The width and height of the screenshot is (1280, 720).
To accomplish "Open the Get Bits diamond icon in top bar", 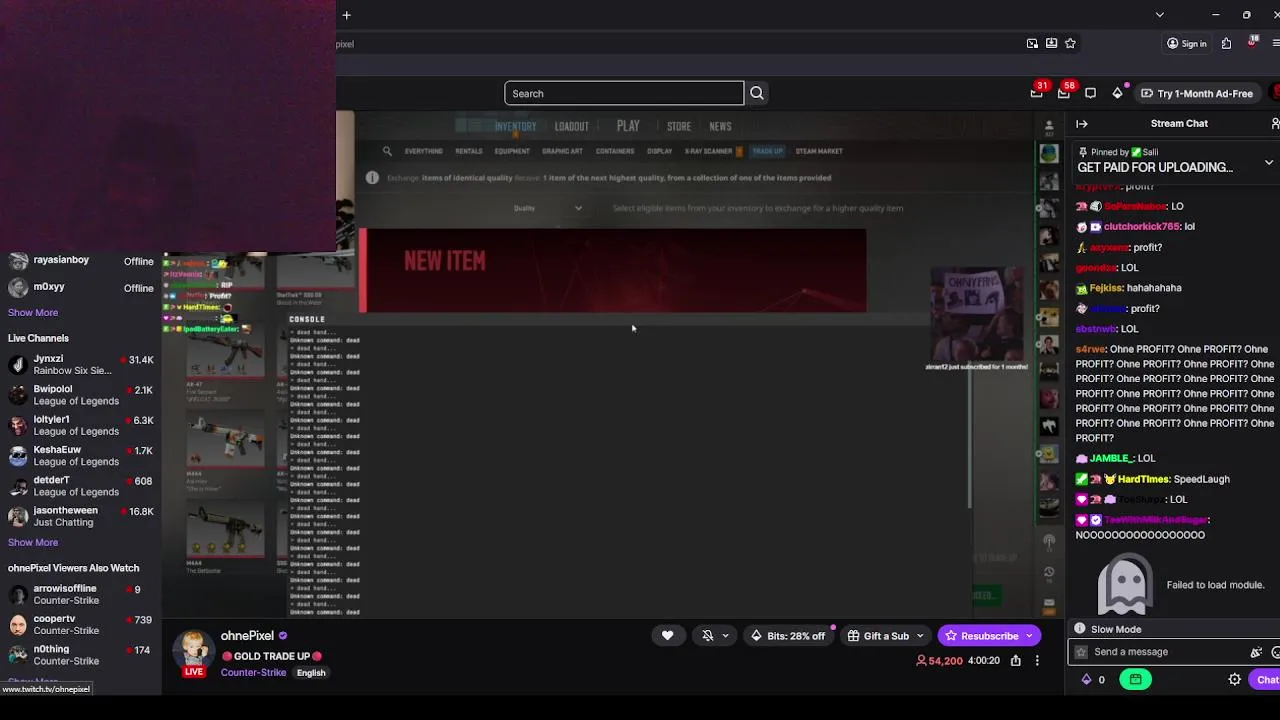I will click(x=1118, y=93).
